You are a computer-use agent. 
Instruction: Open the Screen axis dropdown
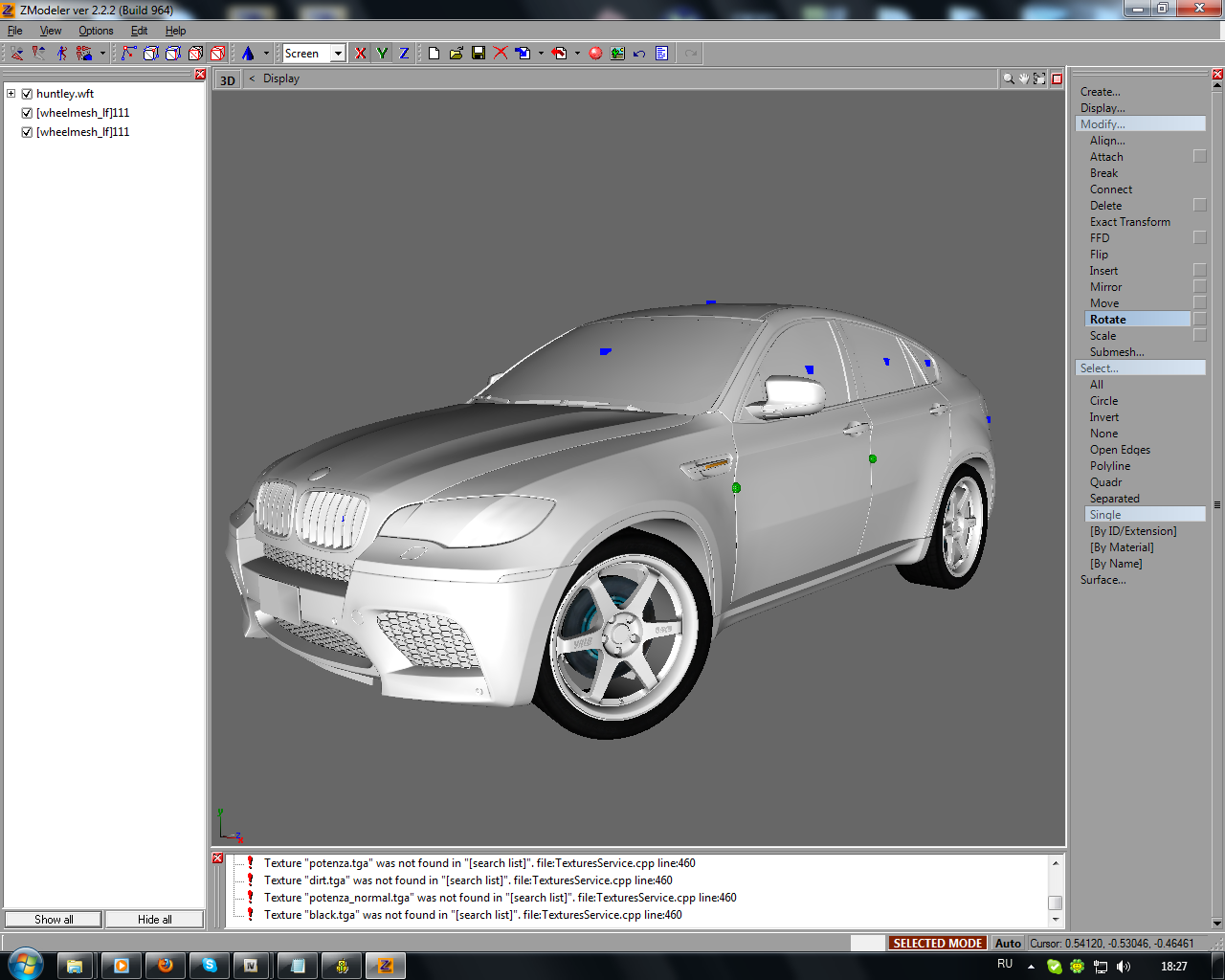(338, 54)
